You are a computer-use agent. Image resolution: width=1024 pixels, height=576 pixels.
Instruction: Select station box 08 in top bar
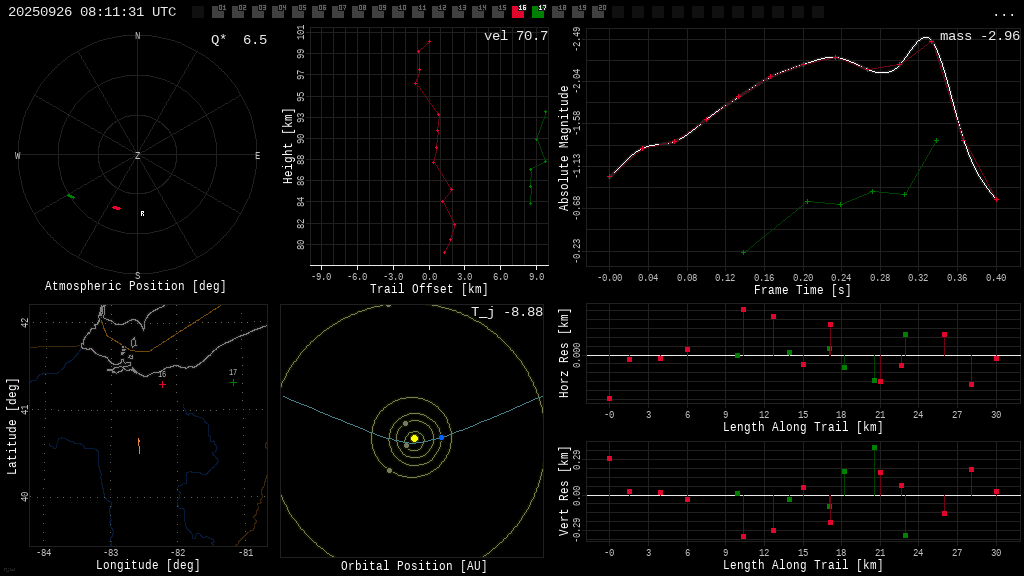click(x=358, y=11)
